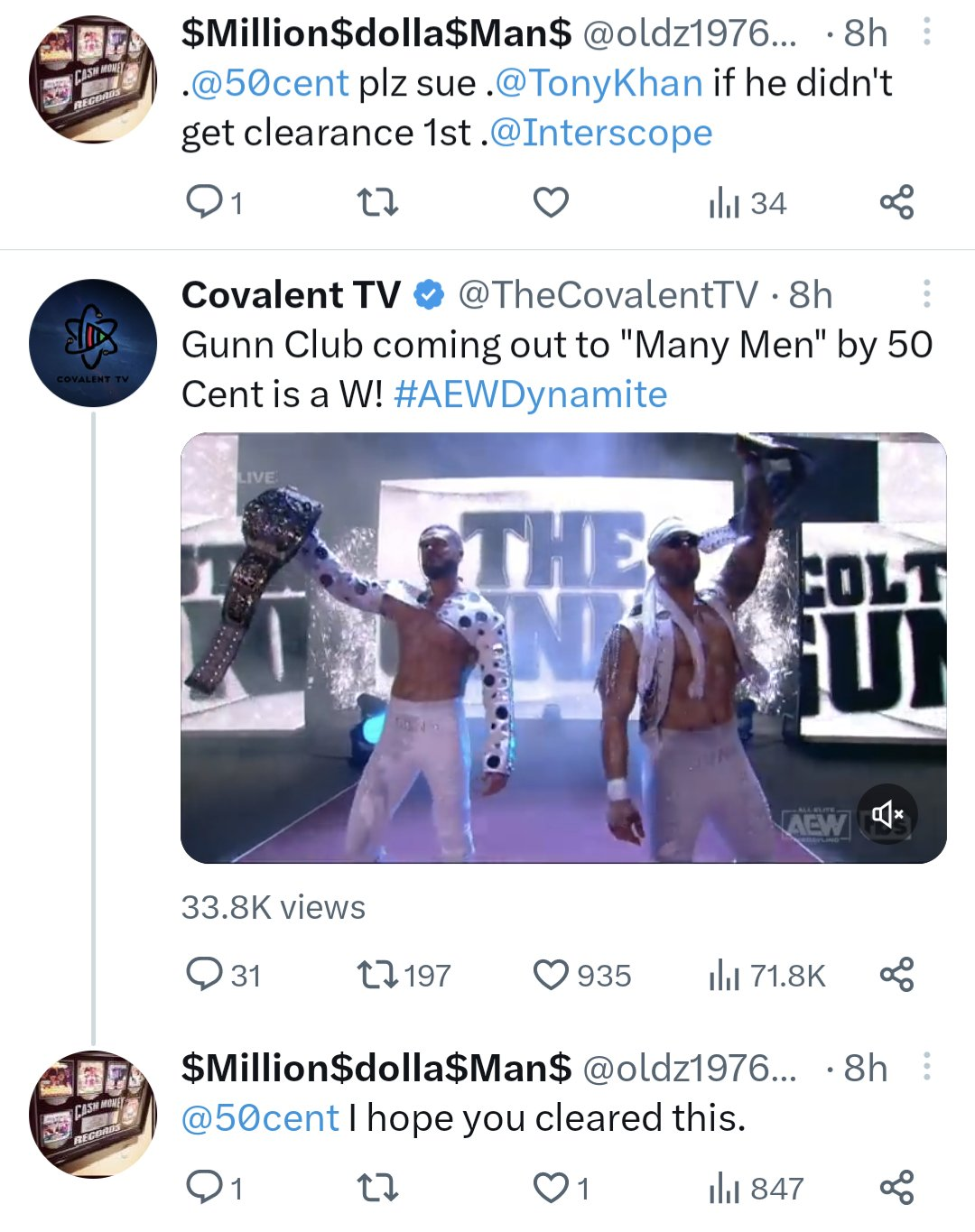Unmute the Gunn Club entrance video
Viewport: 975px width, 1232px height.
(x=887, y=813)
